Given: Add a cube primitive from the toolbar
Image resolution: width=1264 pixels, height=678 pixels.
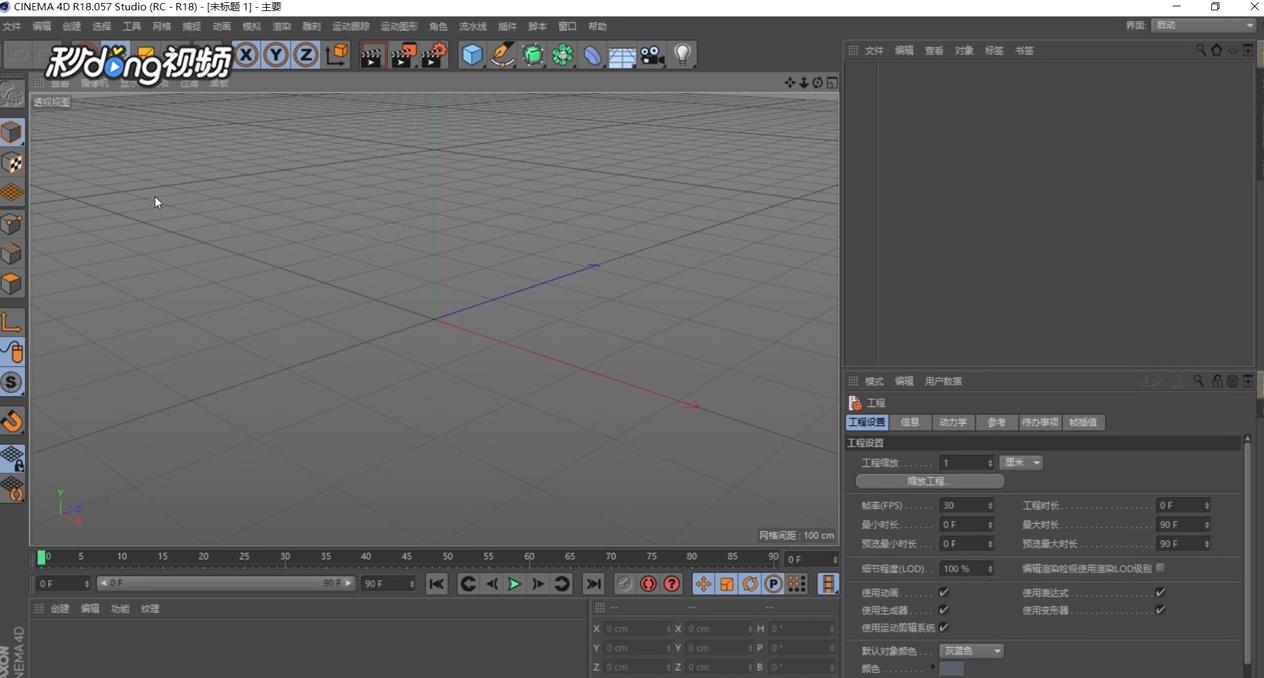Looking at the screenshot, I should pyautogui.click(x=472, y=55).
